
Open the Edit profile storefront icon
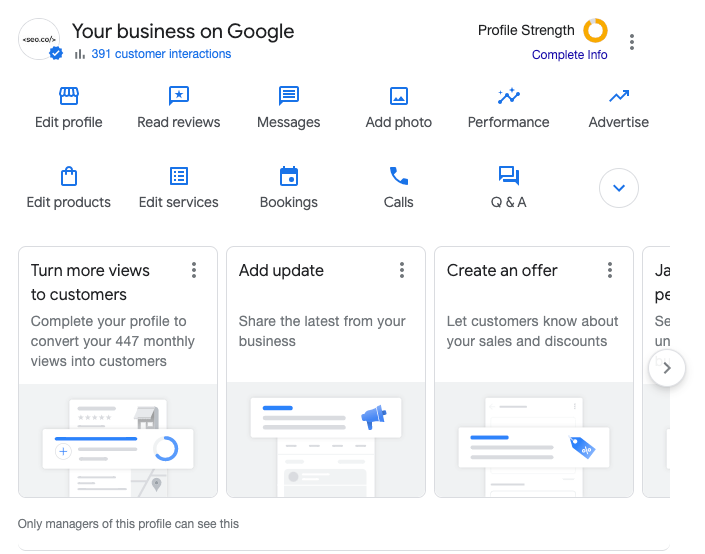click(x=69, y=97)
